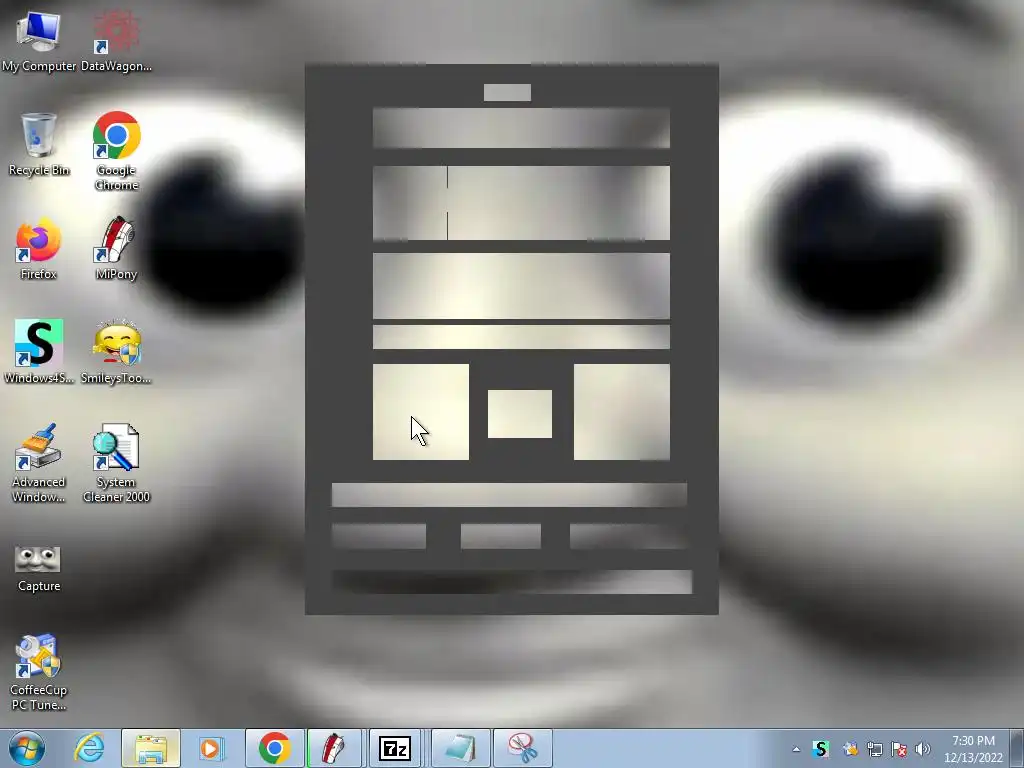
Task: Open Windows Explorer from the taskbar
Action: coord(150,748)
